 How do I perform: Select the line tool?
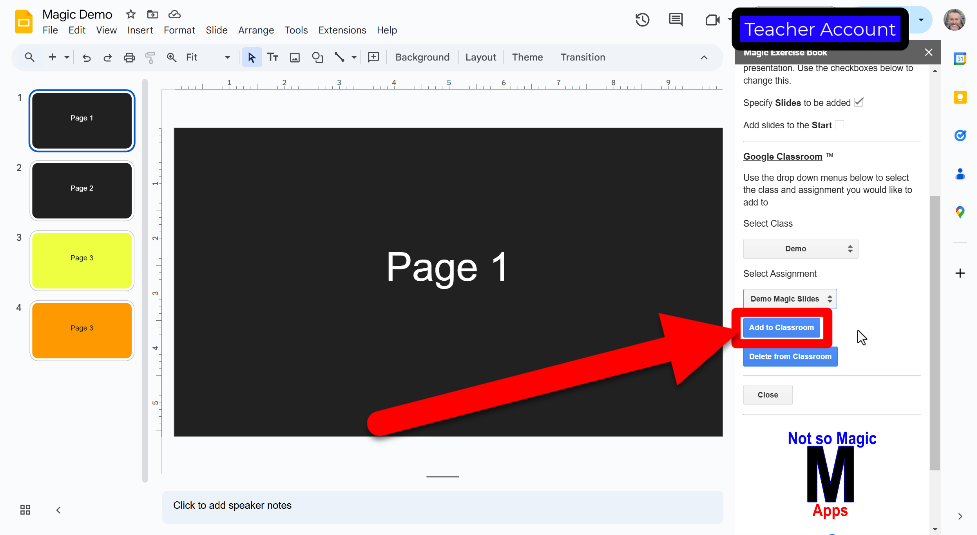(339, 57)
